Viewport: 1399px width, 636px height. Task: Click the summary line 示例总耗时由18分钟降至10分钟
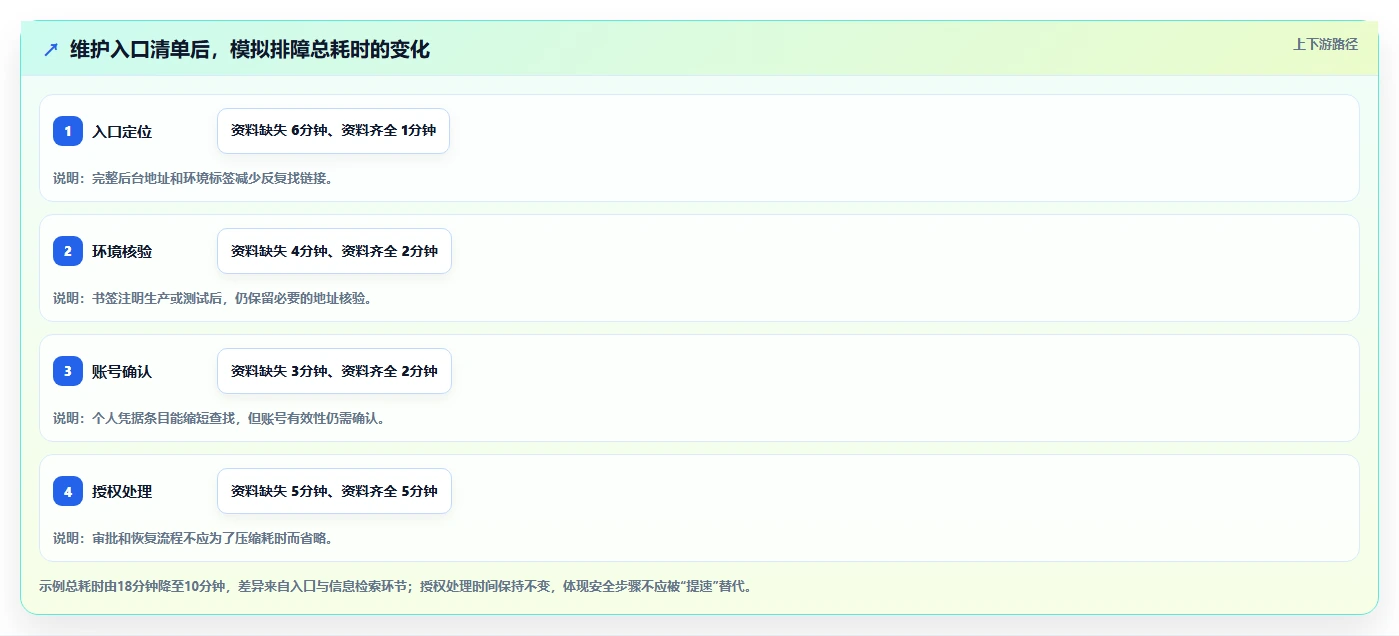tap(398, 586)
